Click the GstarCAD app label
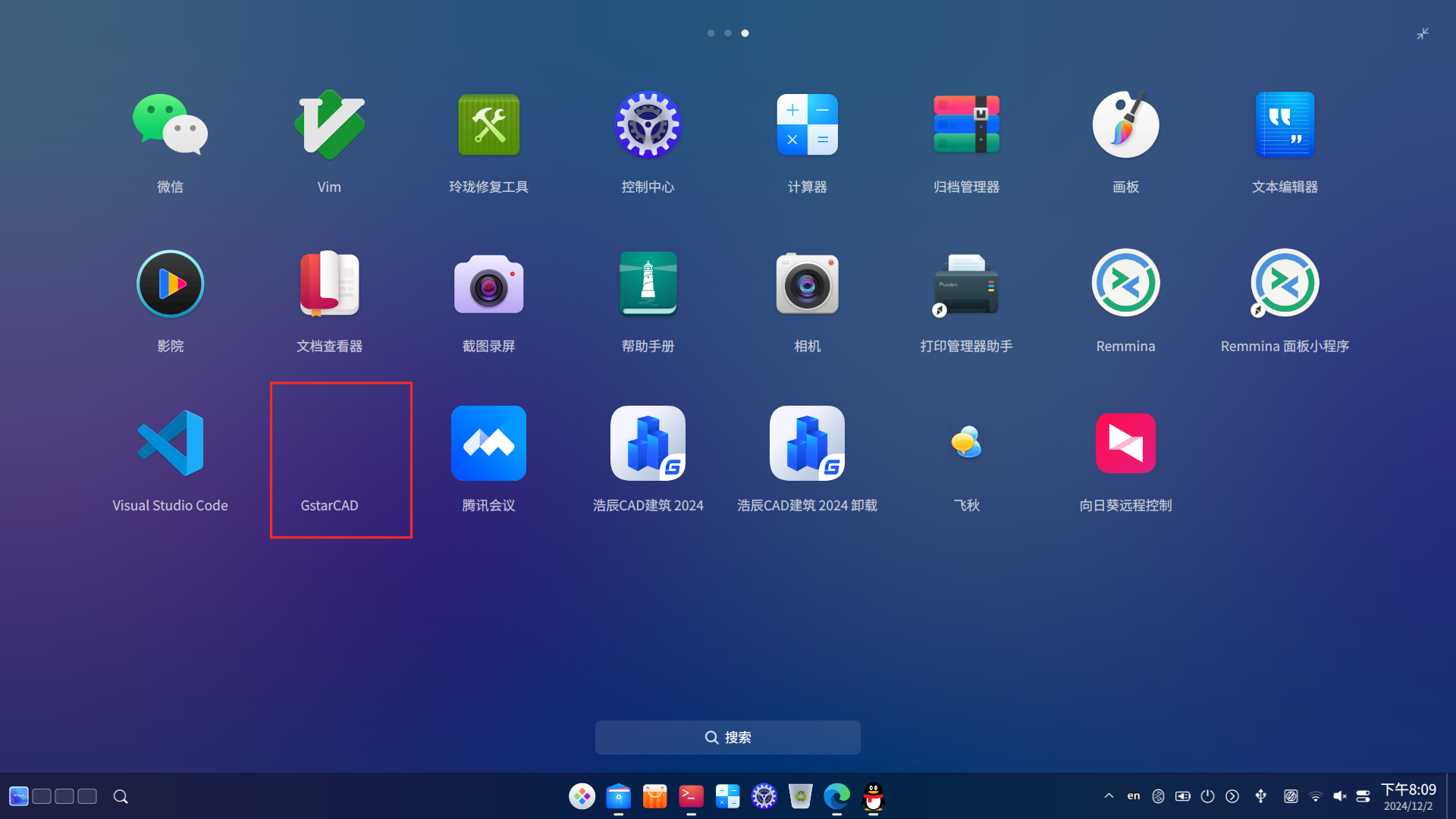This screenshot has height=819, width=1456. (x=329, y=506)
